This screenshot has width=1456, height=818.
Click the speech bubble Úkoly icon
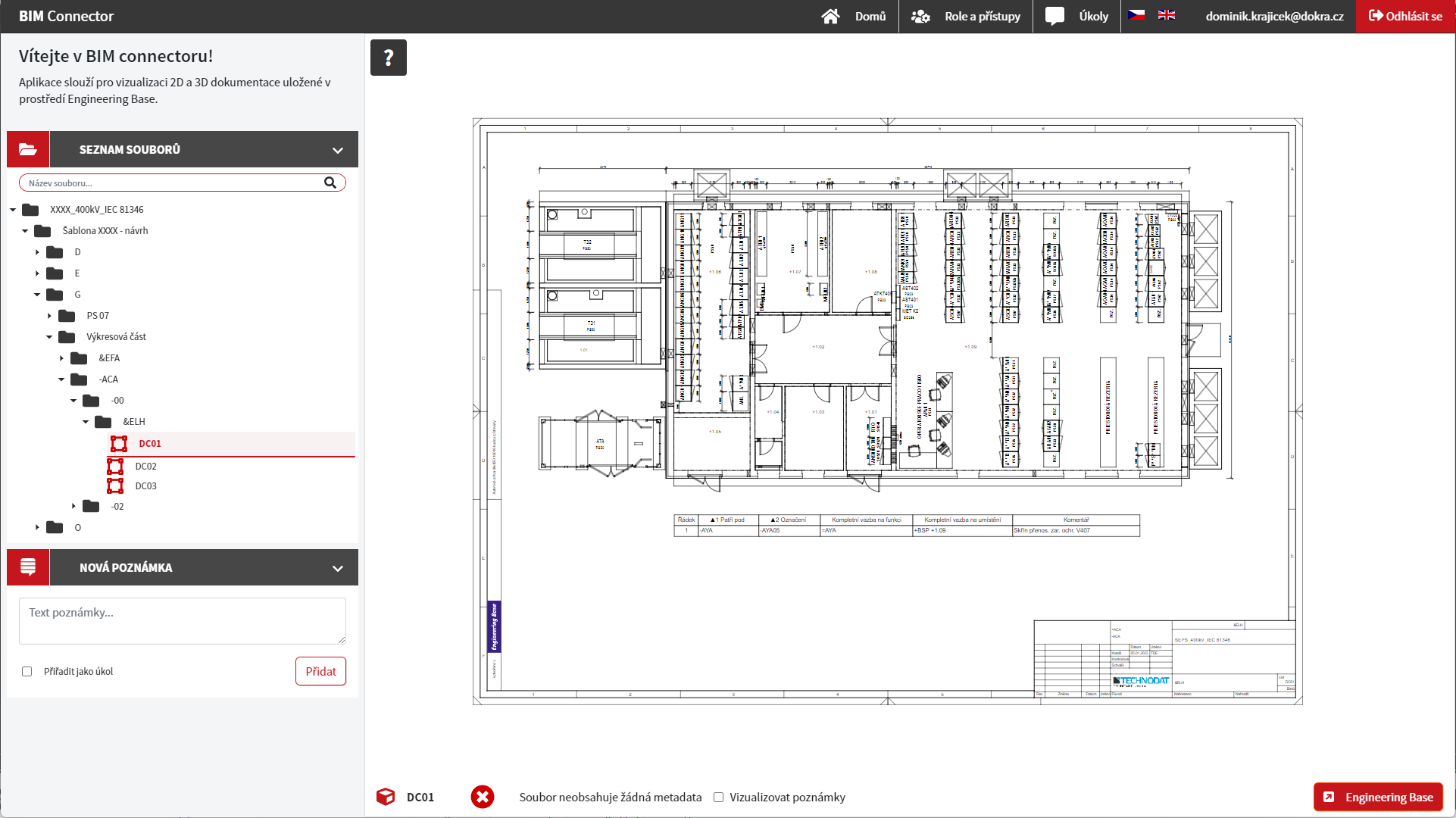(x=1055, y=17)
